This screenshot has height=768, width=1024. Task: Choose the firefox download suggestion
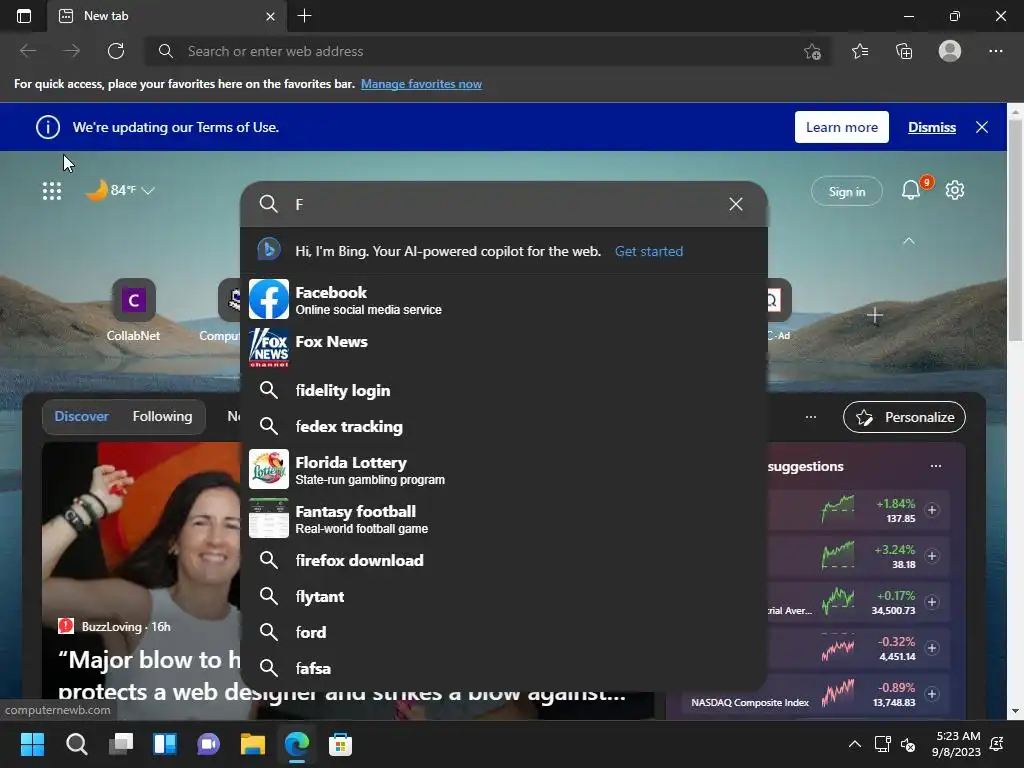pyautogui.click(x=504, y=560)
